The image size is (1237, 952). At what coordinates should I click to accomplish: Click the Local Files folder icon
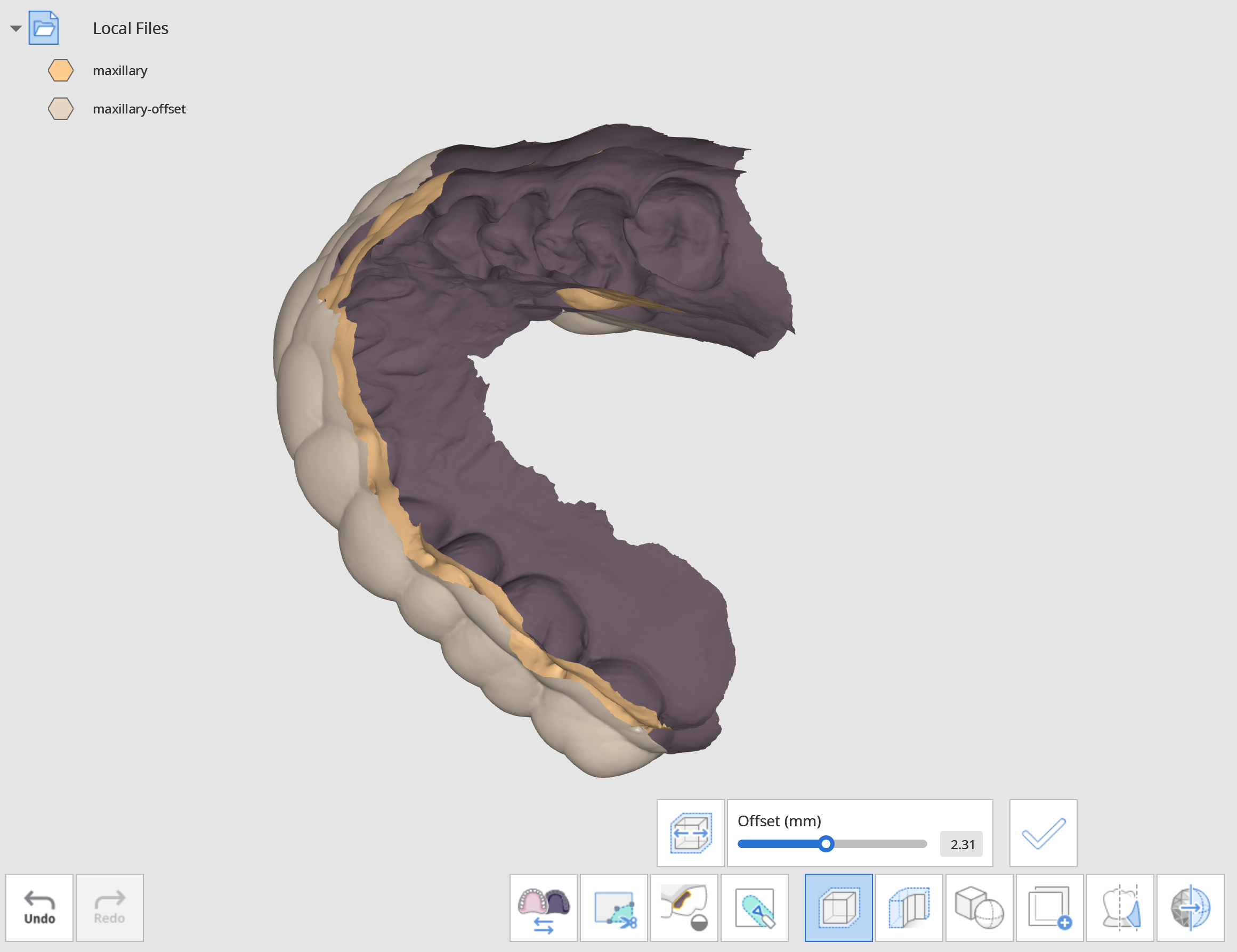(44, 28)
